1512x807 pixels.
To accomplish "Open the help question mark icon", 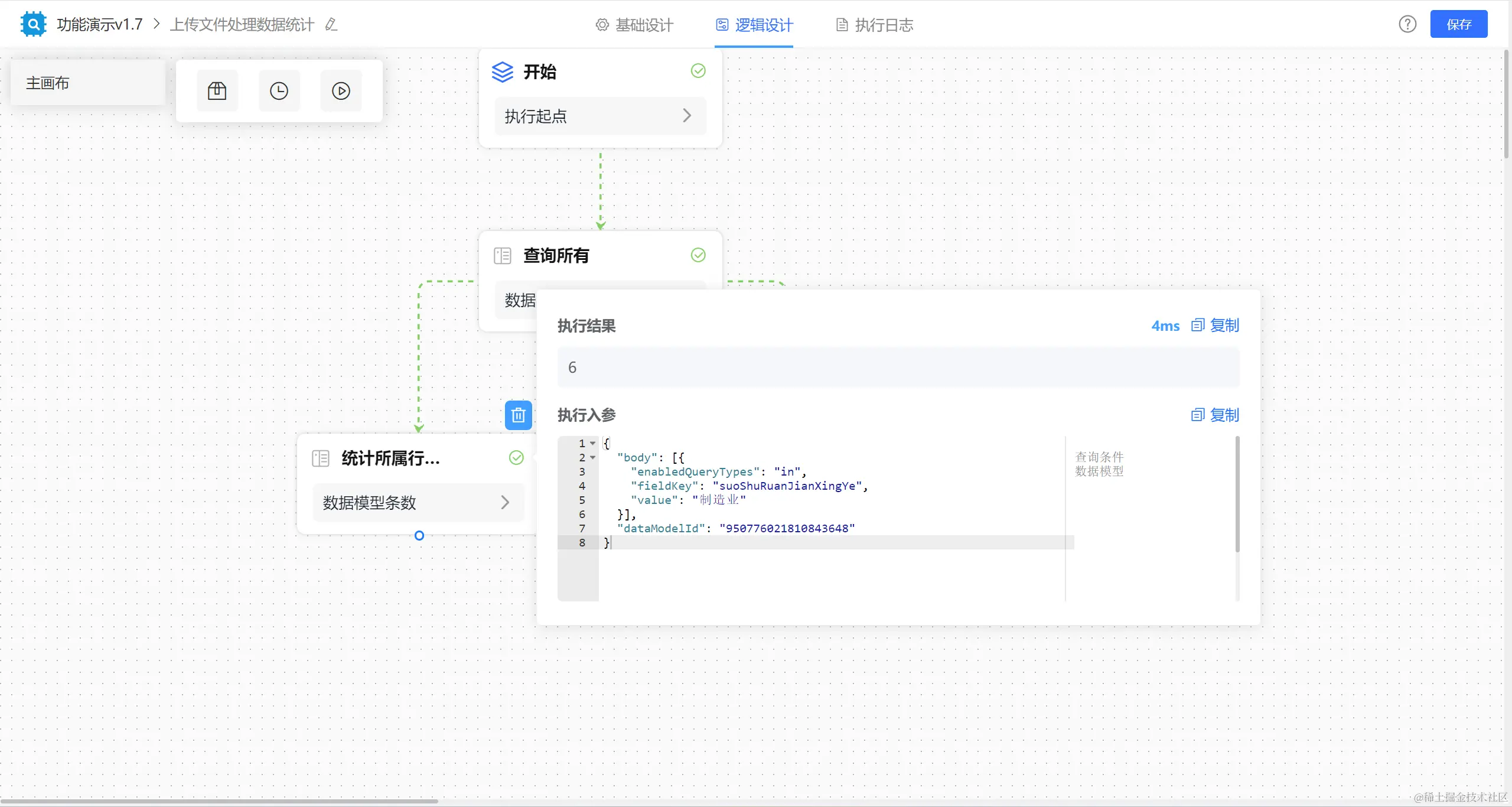I will (x=1407, y=24).
